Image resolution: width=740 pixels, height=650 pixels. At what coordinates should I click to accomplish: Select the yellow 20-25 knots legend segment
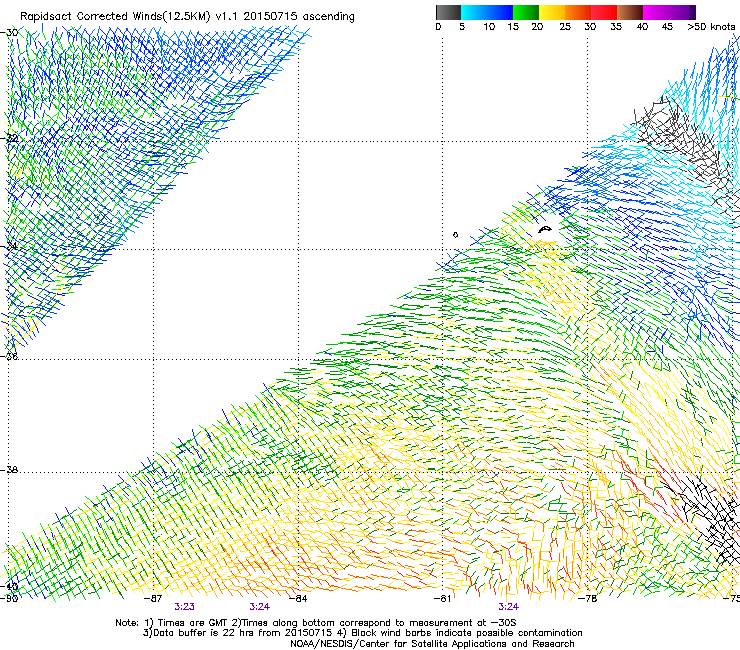552,12
